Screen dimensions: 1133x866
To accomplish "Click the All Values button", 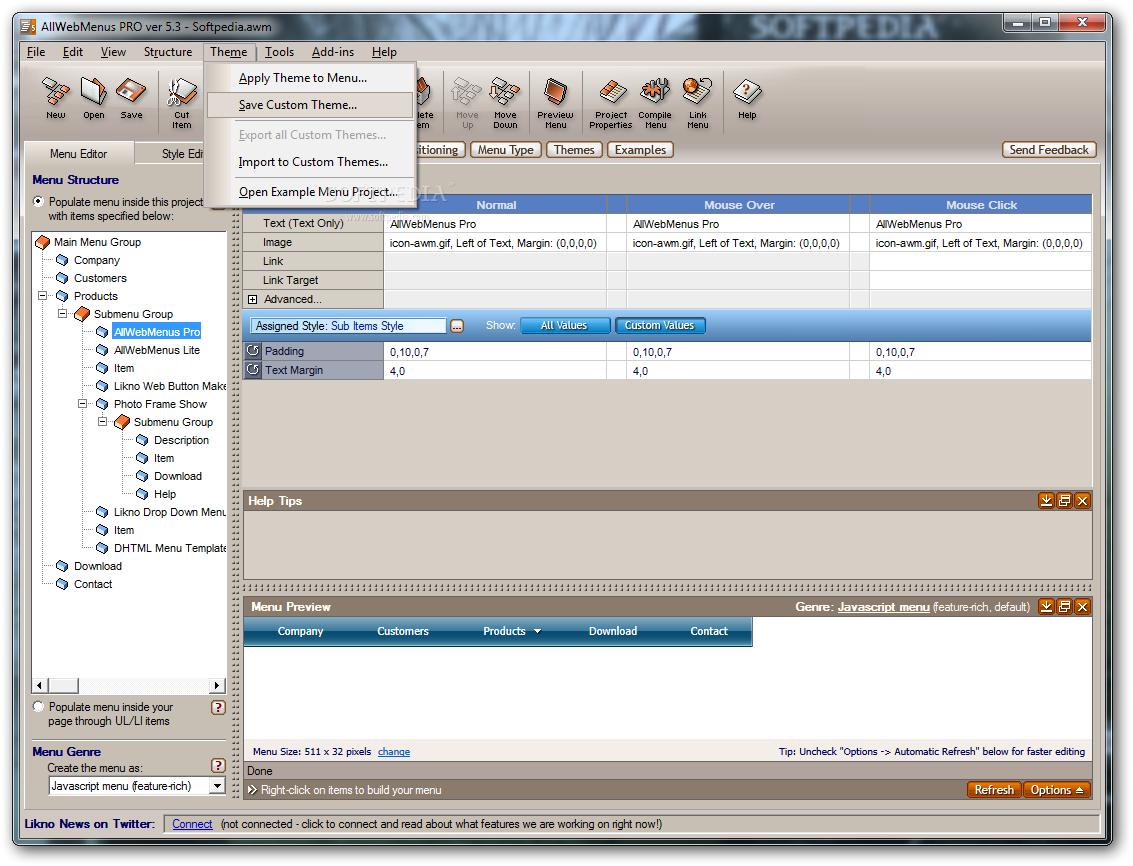I will click(564, 325).
